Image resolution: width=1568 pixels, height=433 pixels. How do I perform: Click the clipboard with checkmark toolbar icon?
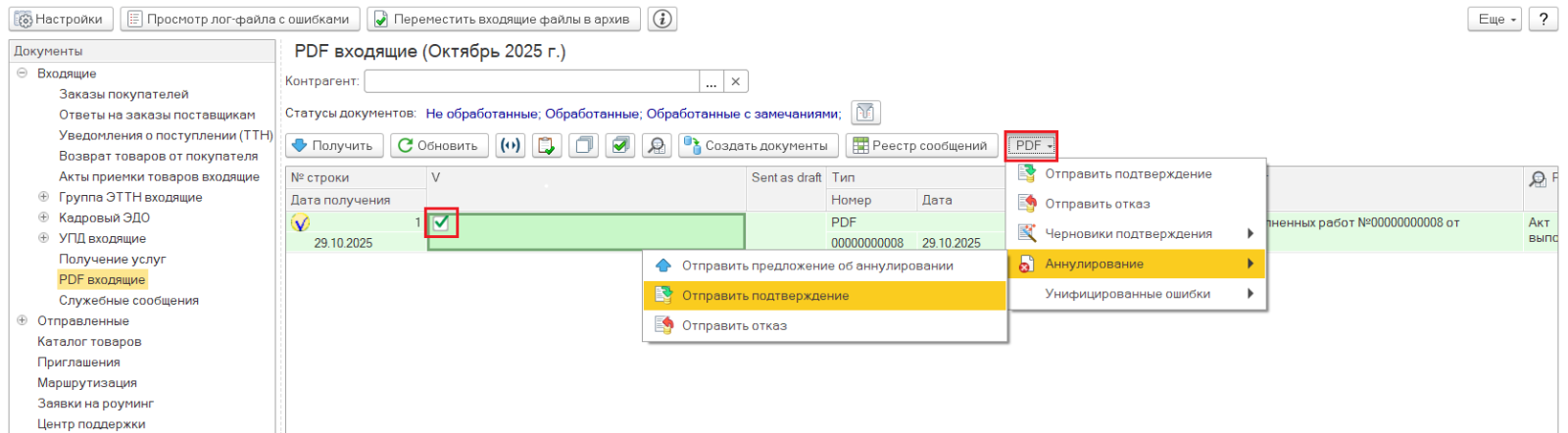coord(547,145)
